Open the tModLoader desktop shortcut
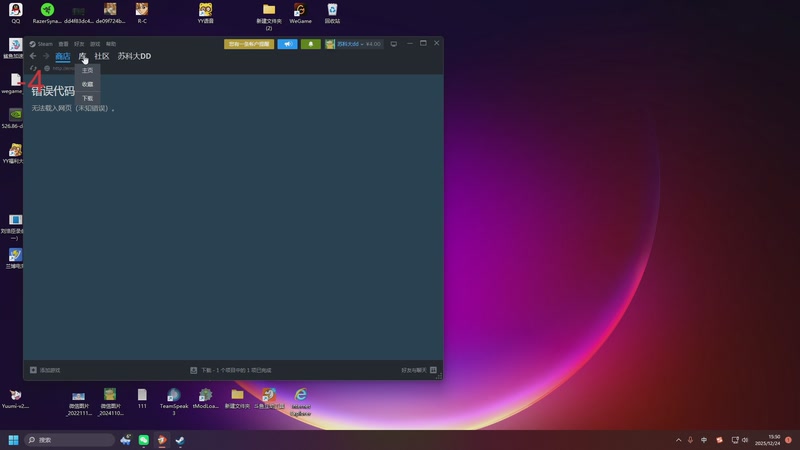 click(206, 398)
